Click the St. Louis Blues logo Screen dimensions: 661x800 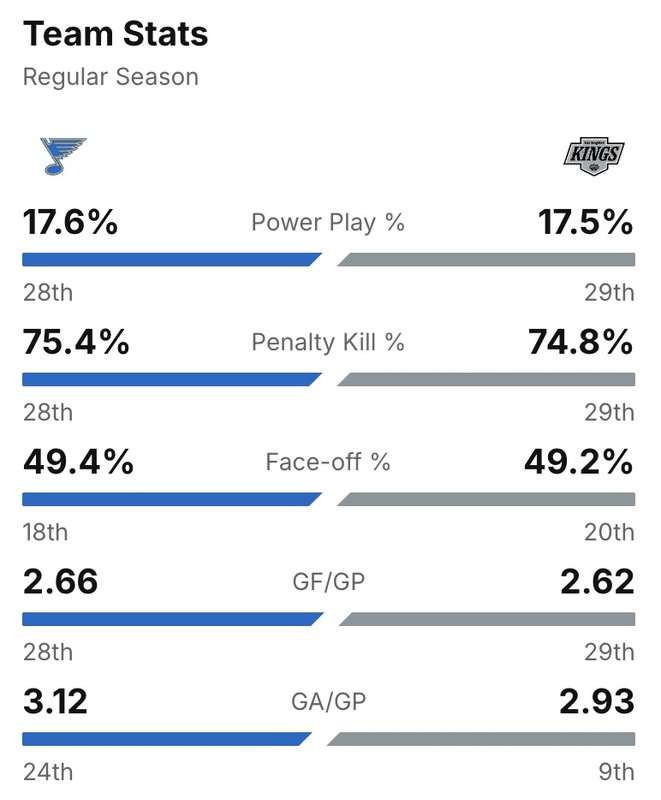63,156
